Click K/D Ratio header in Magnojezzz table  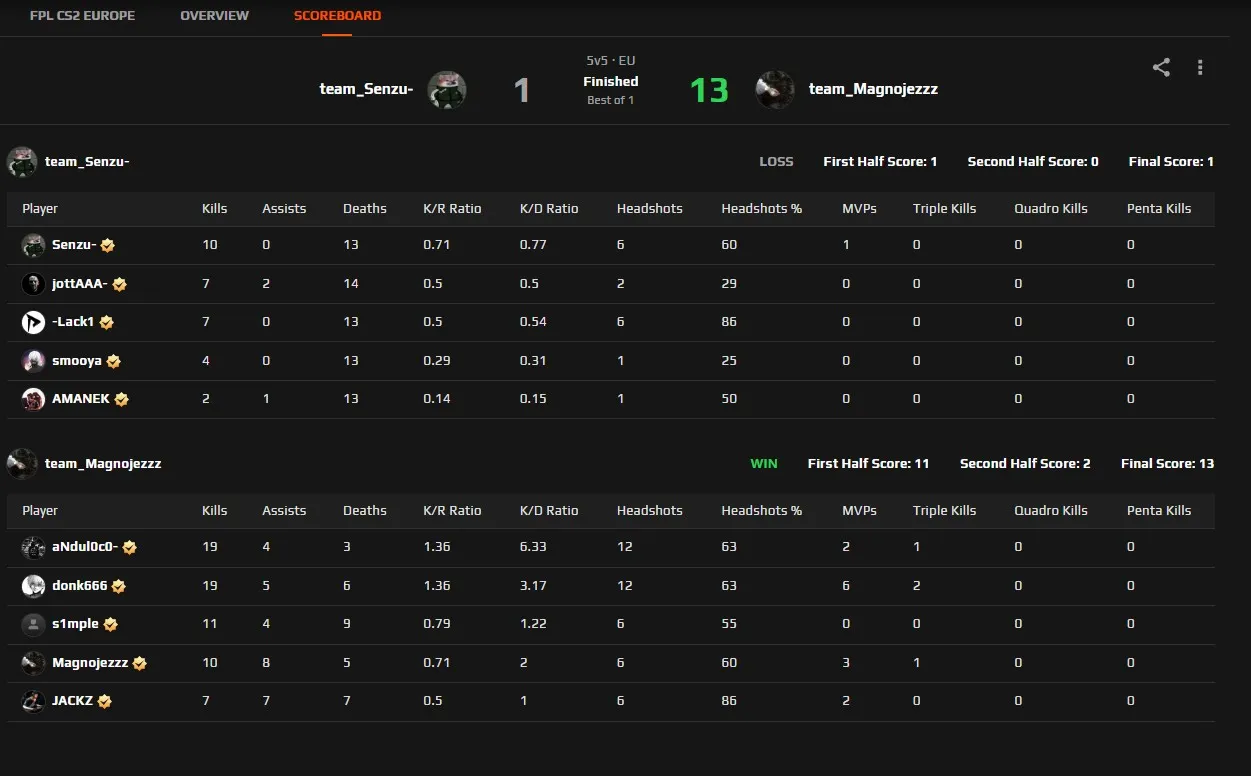[x=549, y=511]
